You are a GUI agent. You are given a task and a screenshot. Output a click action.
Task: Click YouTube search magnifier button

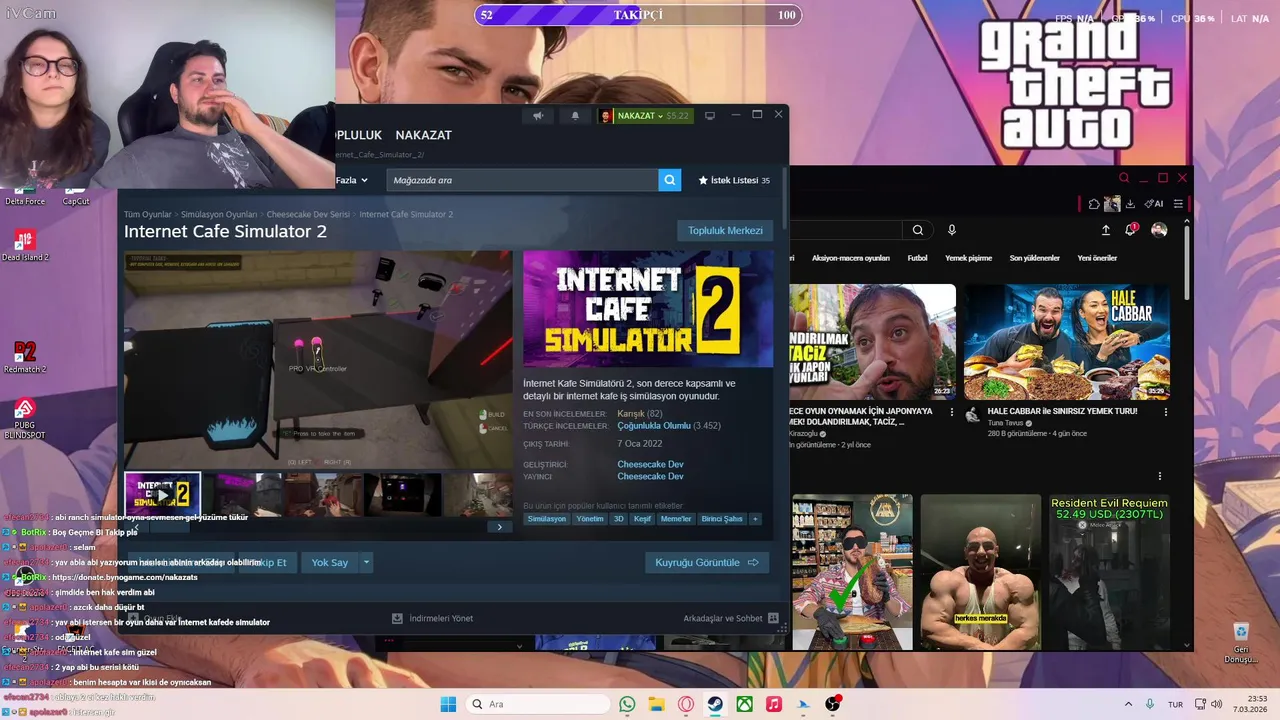click(x=917, y=230)
